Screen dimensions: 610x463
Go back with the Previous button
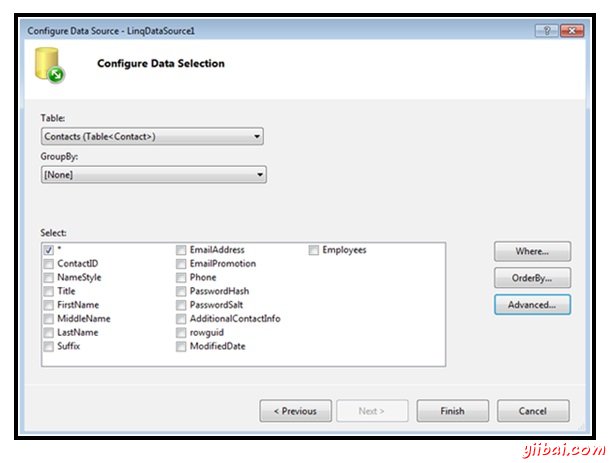coord(296,411)
